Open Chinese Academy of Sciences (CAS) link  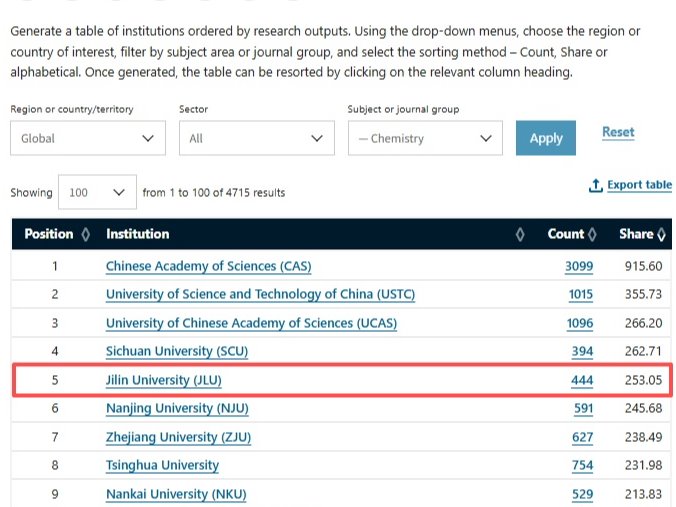click(x=209, y=266)
